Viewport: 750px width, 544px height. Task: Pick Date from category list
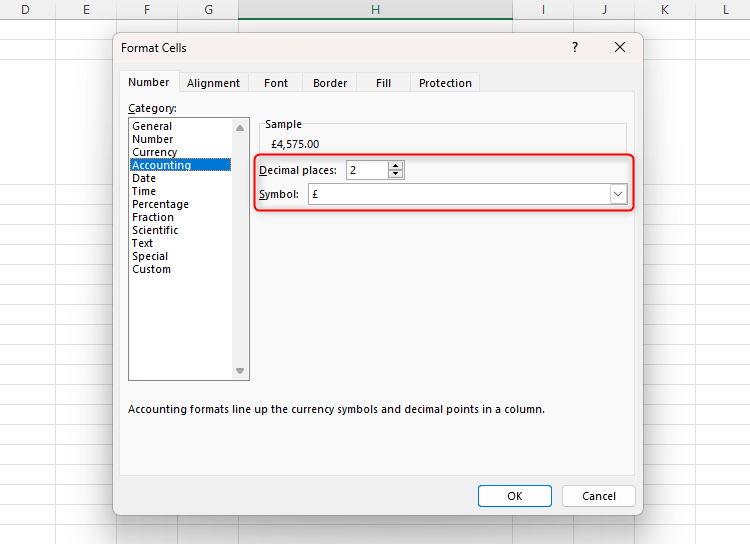pos(144,178)
